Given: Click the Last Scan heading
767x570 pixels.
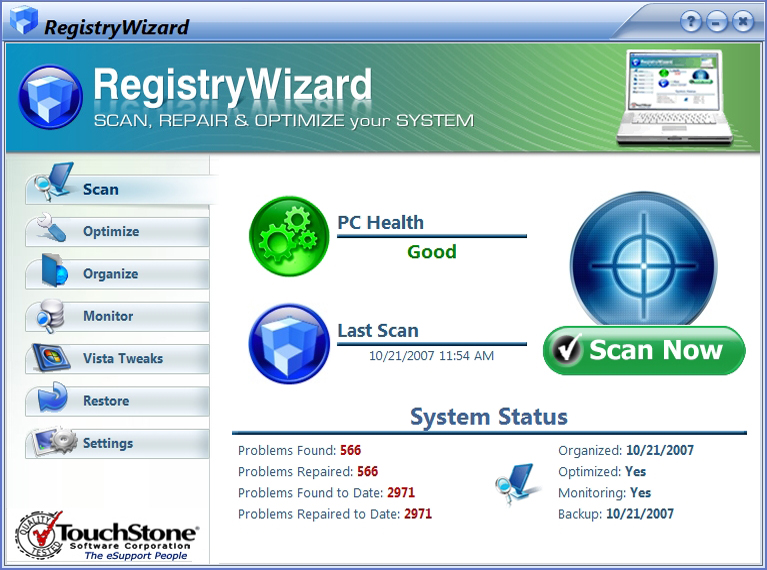Looking at the screenshot, I should pos(378,331).
